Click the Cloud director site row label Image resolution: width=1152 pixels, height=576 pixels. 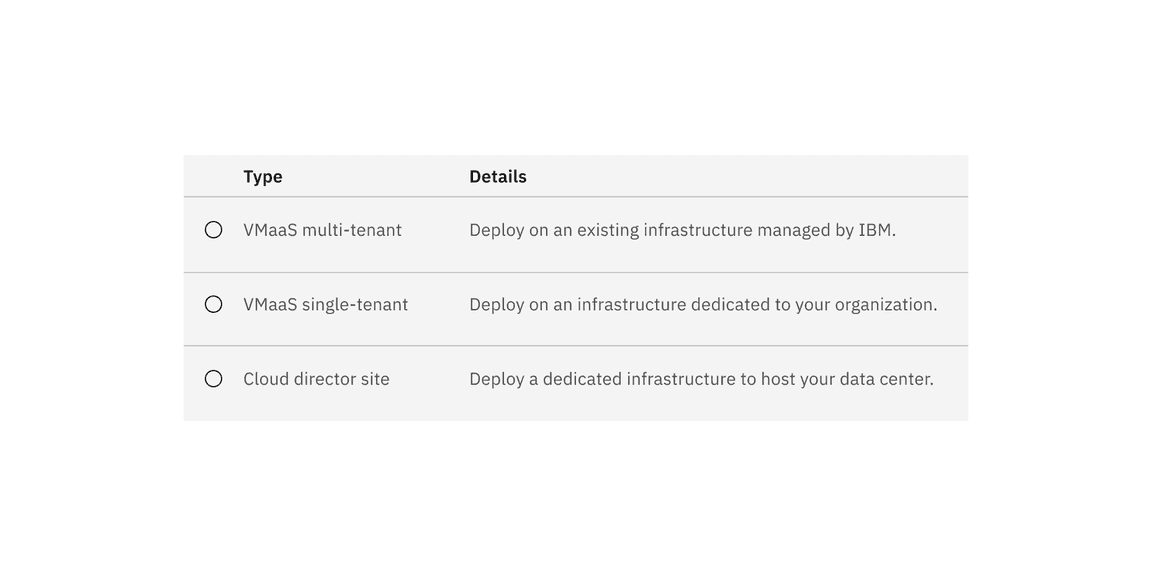click(316, 378)
